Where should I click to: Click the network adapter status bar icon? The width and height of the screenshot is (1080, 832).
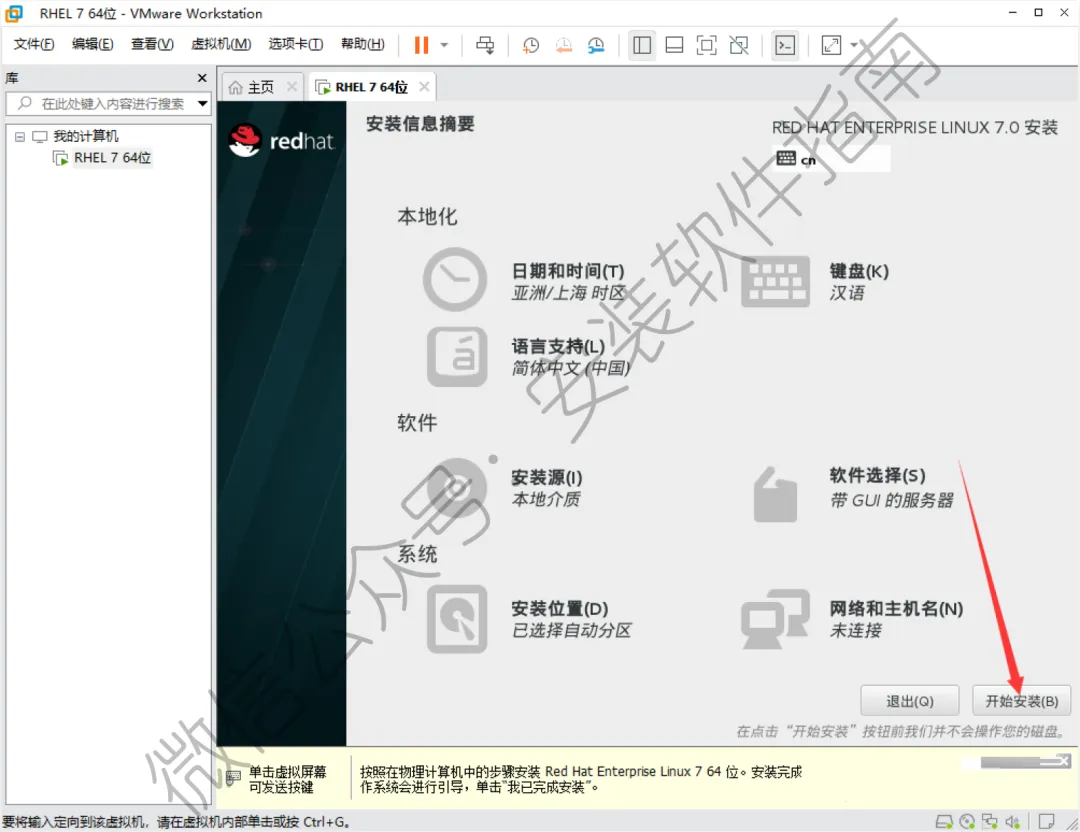[990, 822]
